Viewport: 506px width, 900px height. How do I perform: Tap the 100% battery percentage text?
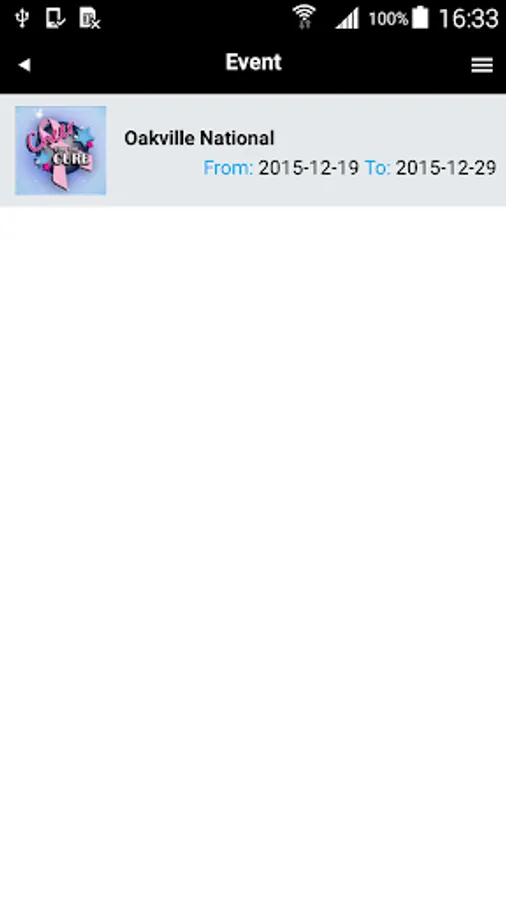coord(388,19)
